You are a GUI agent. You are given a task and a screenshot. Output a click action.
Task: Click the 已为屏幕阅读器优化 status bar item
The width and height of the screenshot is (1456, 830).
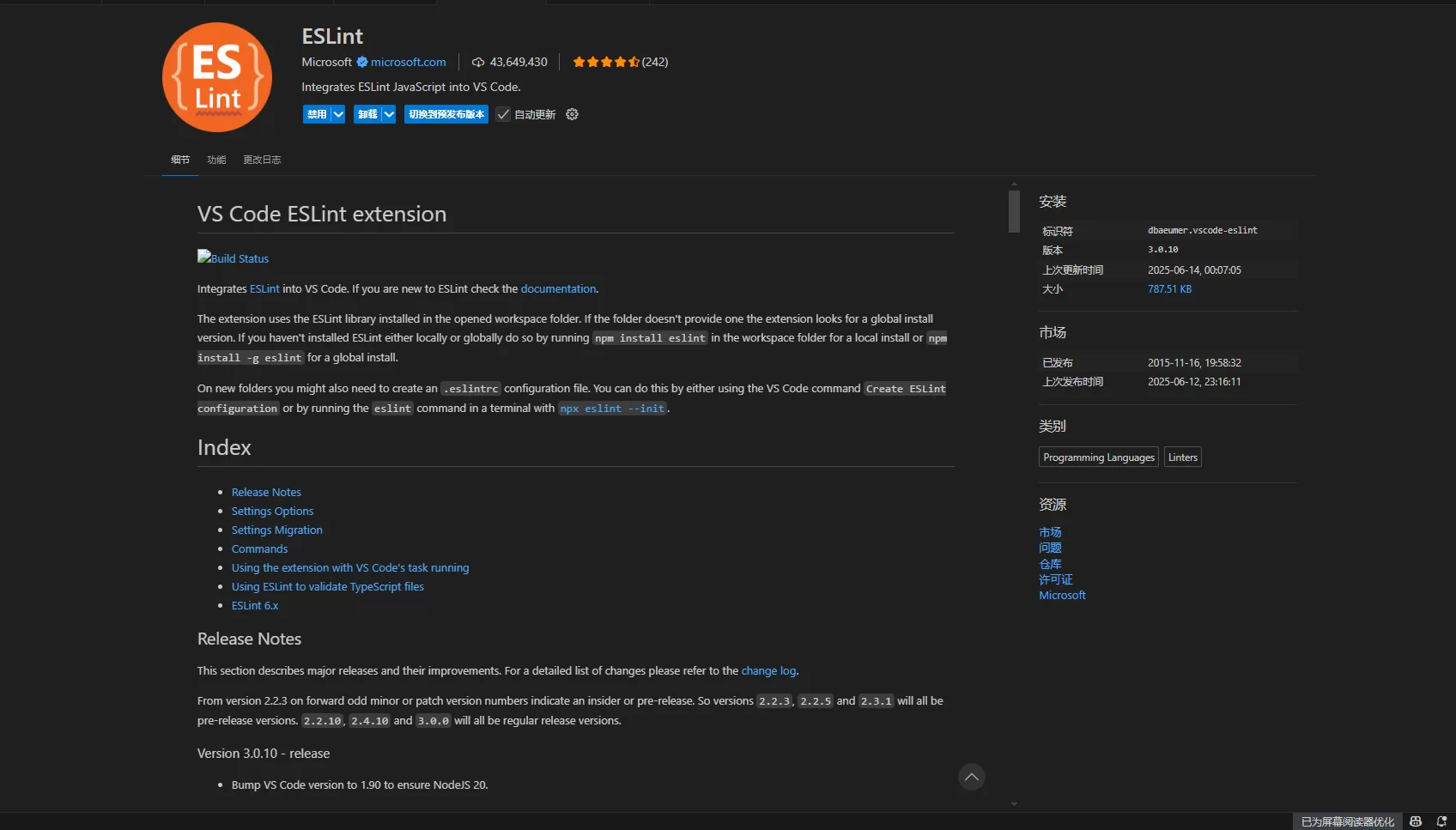[x=1348, y=821]
